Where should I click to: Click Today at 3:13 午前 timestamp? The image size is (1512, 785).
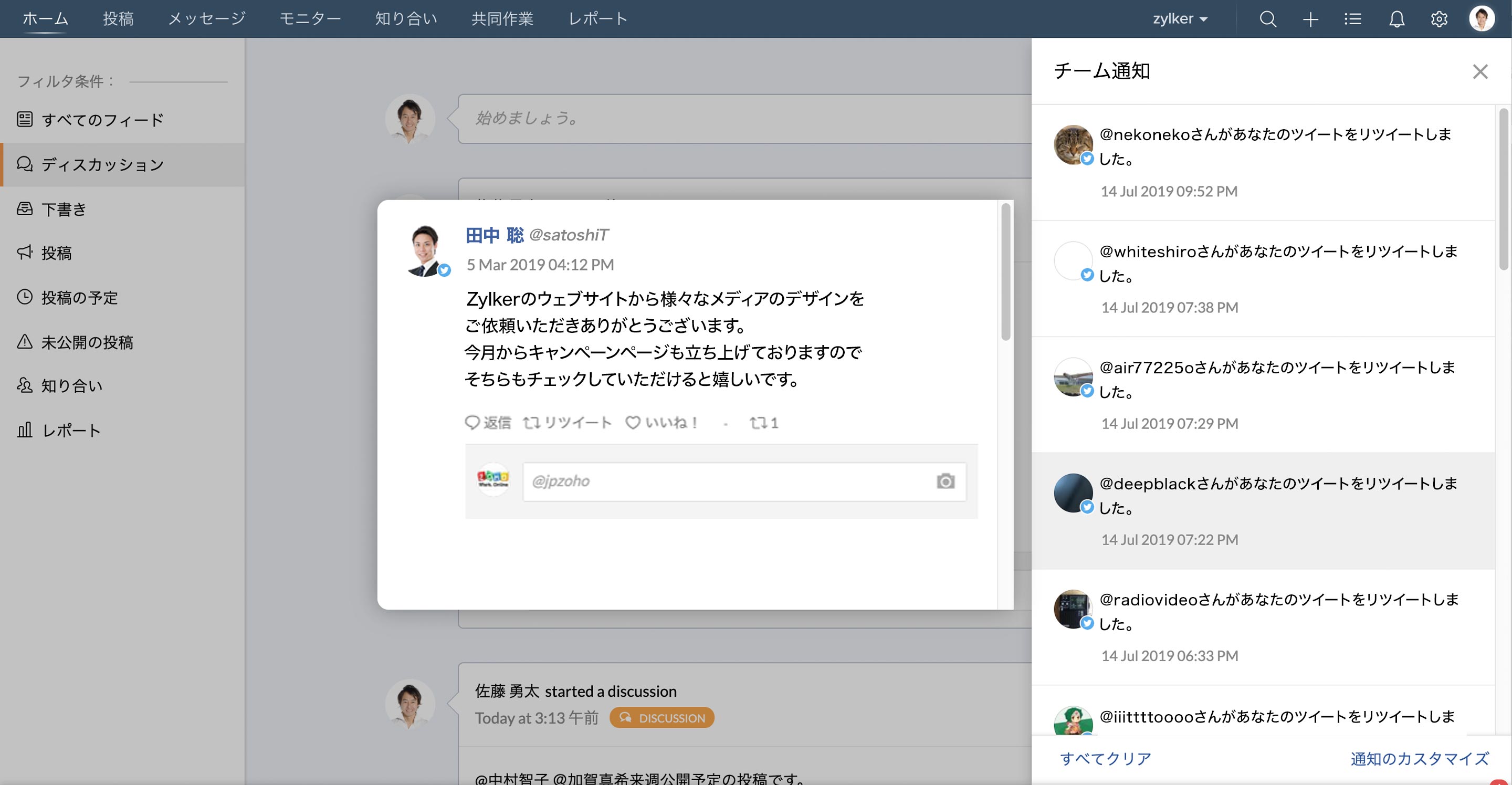537,718
